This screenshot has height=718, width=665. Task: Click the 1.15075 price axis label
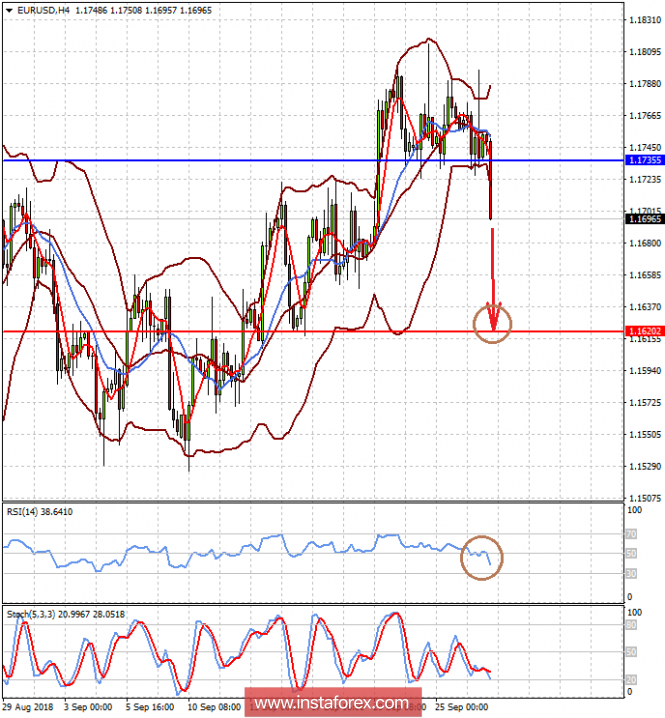pyautogui.click(x=643, y=497)
